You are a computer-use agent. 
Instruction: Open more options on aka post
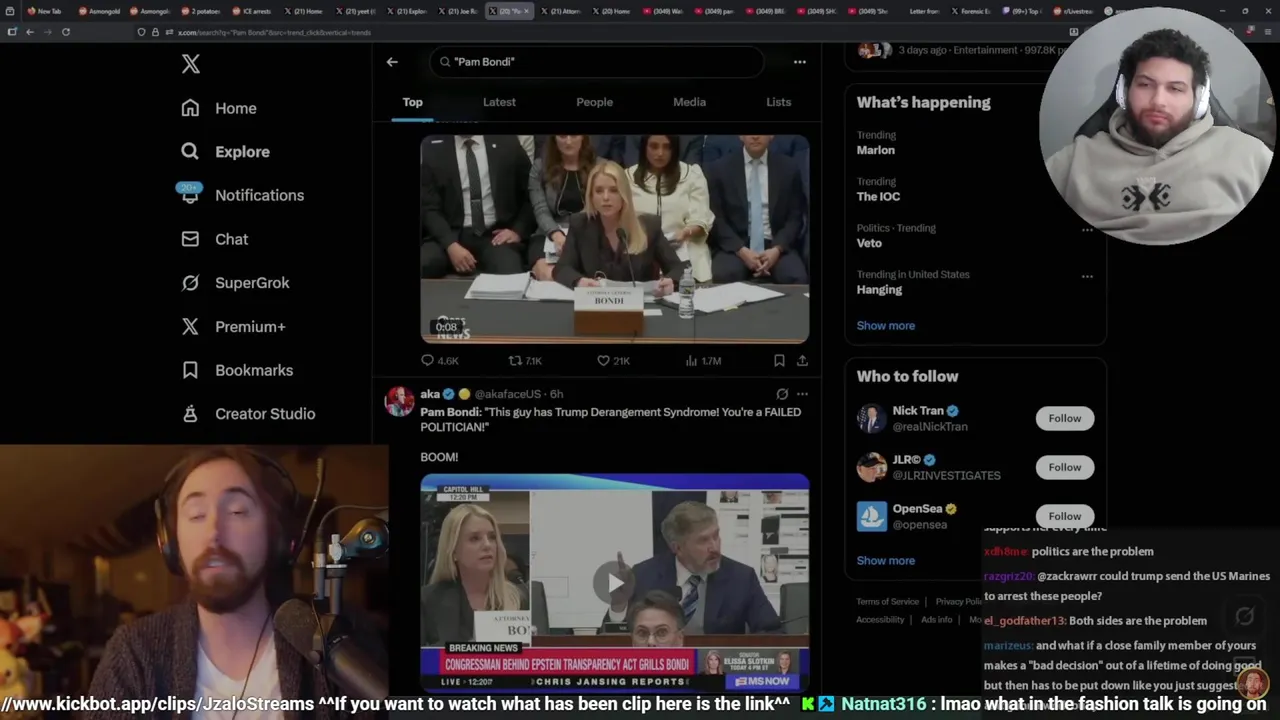(x=802, y=394)
